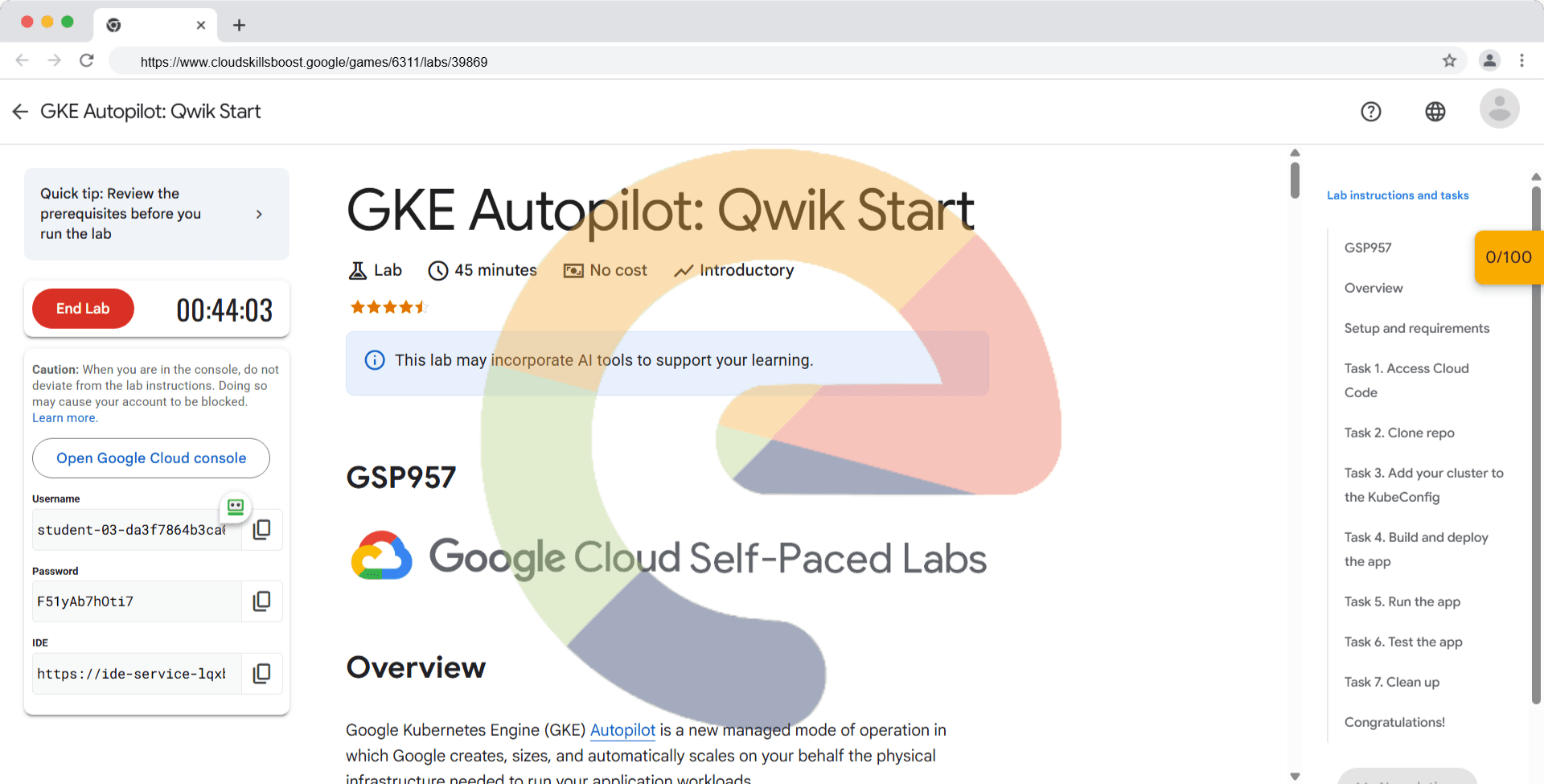Bookmark this page with star icon
Screen dimensions: 1544x784
click(x=1449, y=61)
